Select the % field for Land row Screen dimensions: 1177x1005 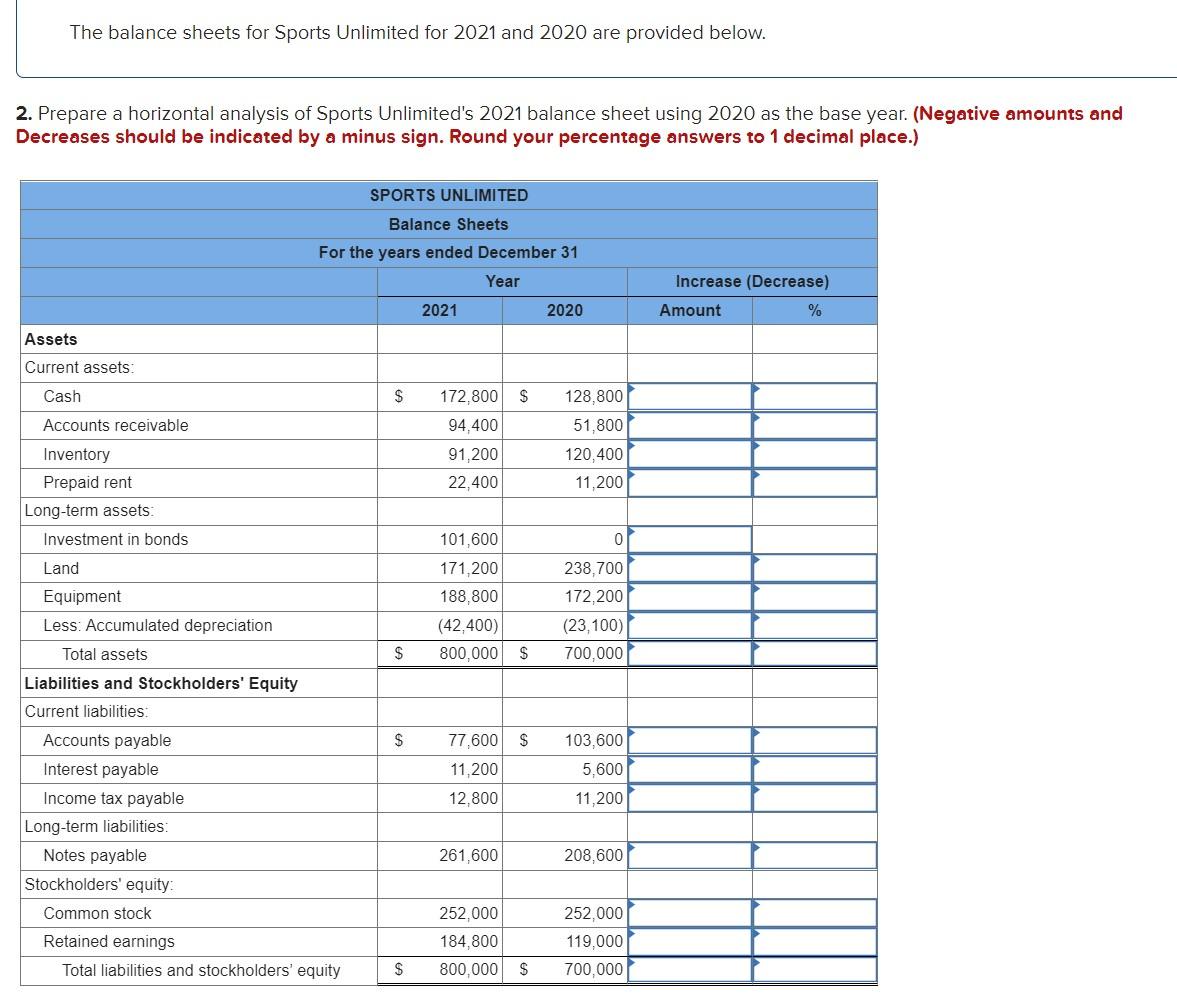point(813,568)
